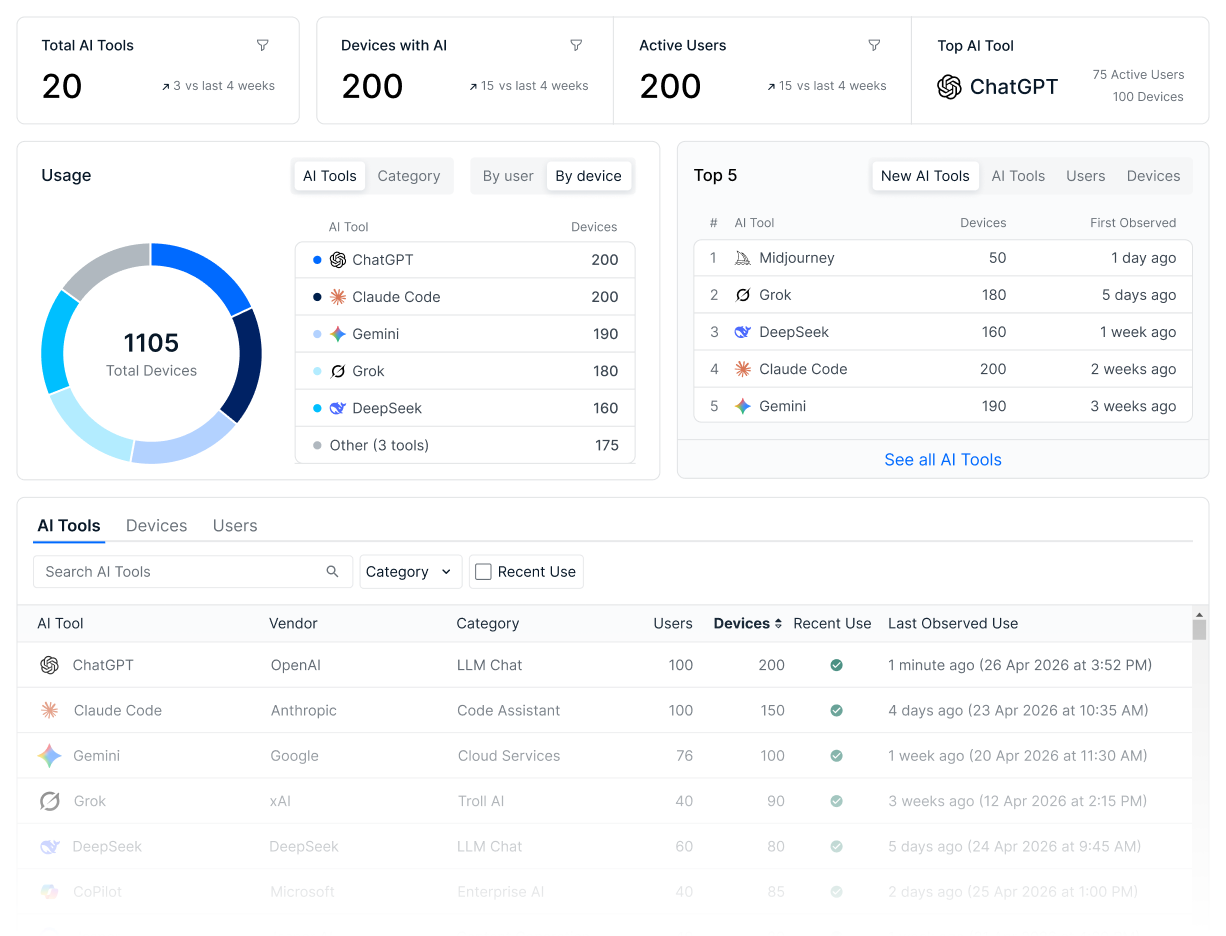Viewport: 1226px width, 936px height.
Task: Click the gray Other (3 tools) legend dot
Action: [317, 445]
